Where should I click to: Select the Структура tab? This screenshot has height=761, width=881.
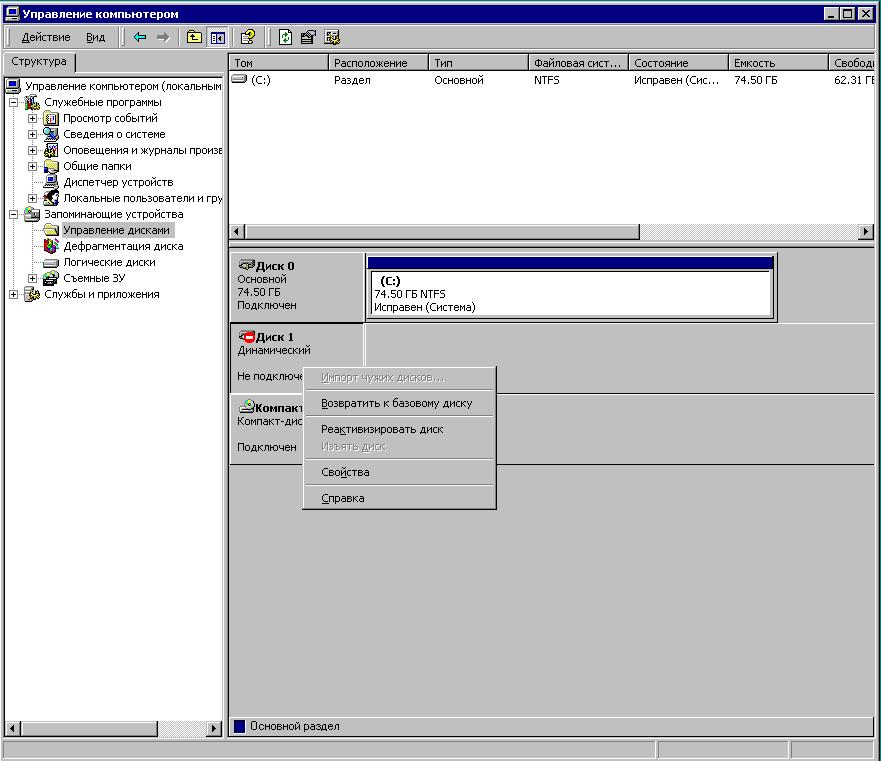(x=39, y=62)
